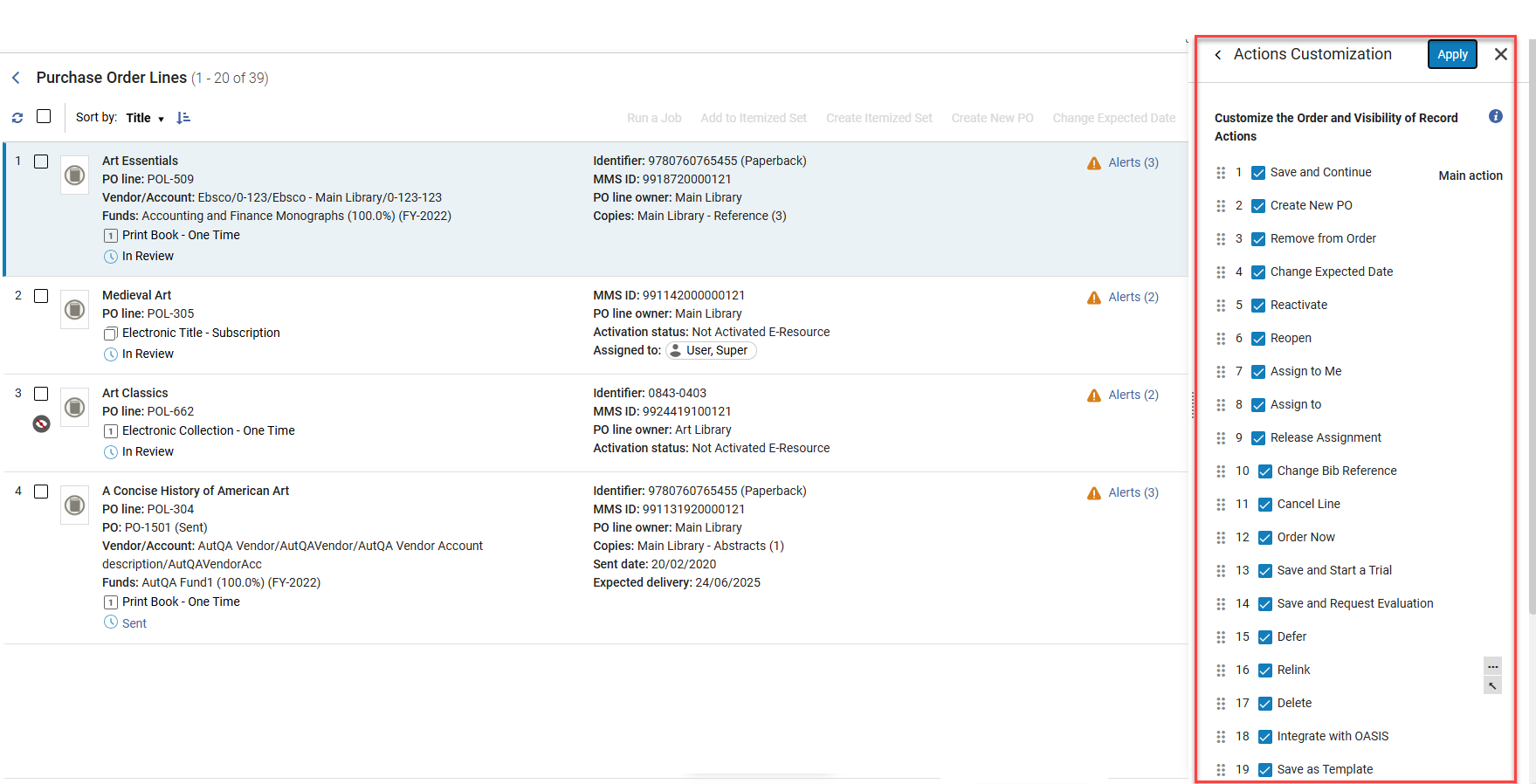Go back from Actions Customization panel

[x=1218, y=55]
